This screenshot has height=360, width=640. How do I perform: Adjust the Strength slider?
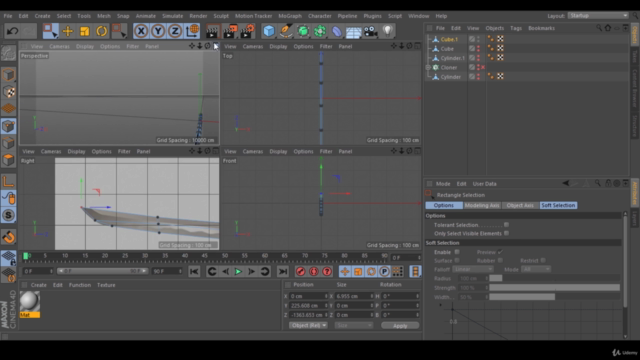pos(554,288)
